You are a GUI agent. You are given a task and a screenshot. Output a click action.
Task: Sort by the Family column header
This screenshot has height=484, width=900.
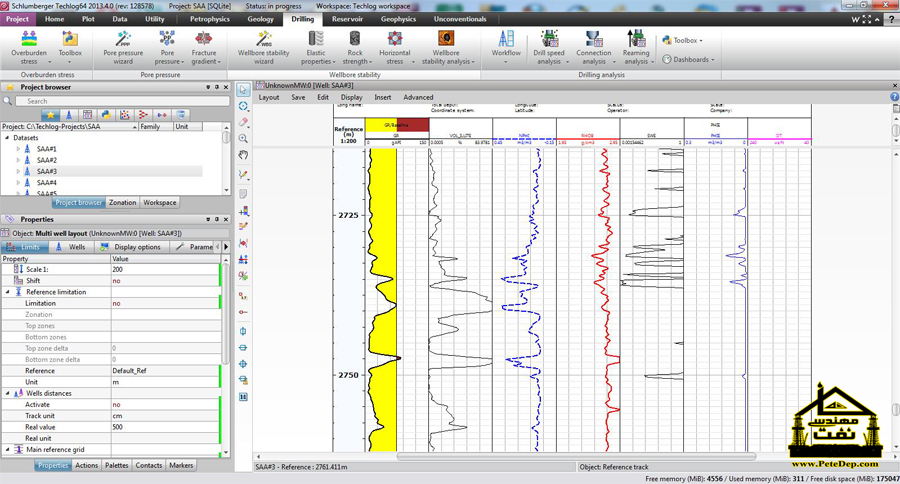tap(155, 126)
